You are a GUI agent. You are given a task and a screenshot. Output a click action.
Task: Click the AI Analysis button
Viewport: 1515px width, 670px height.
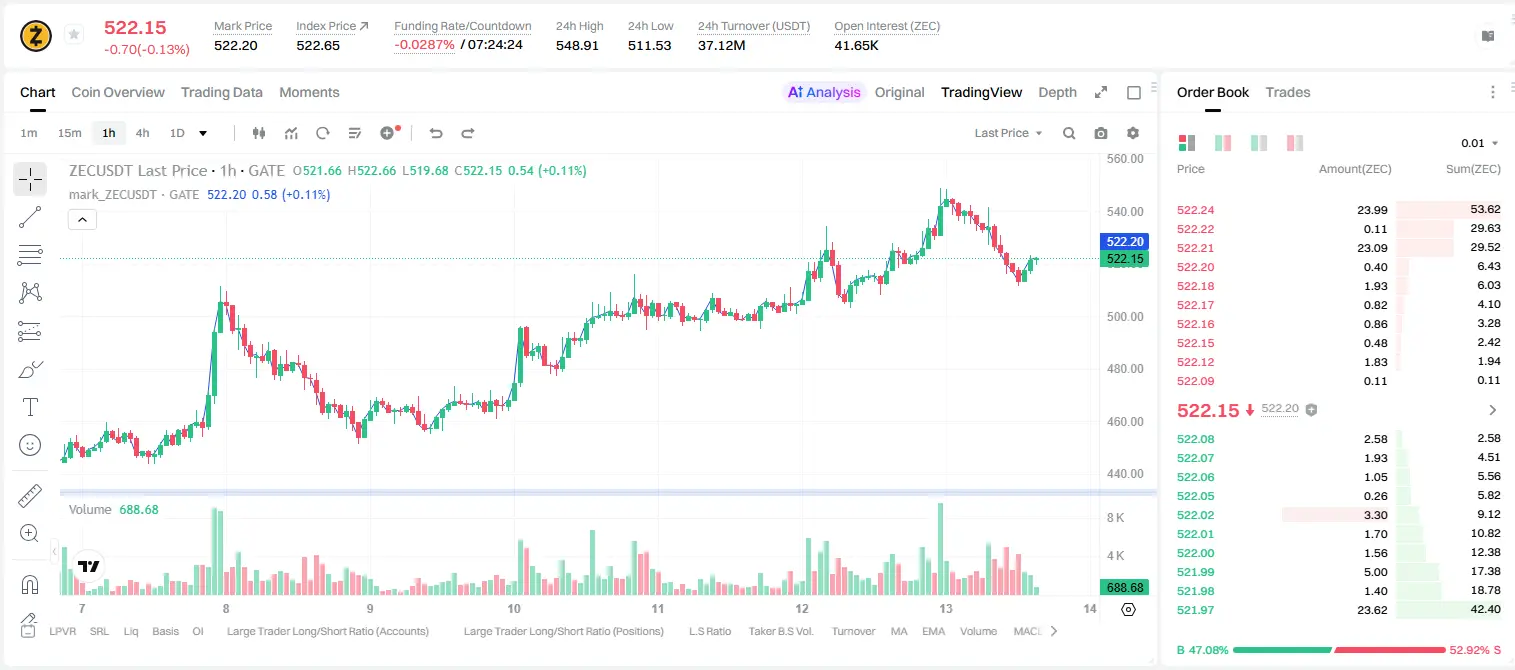(x=823, y=92)
